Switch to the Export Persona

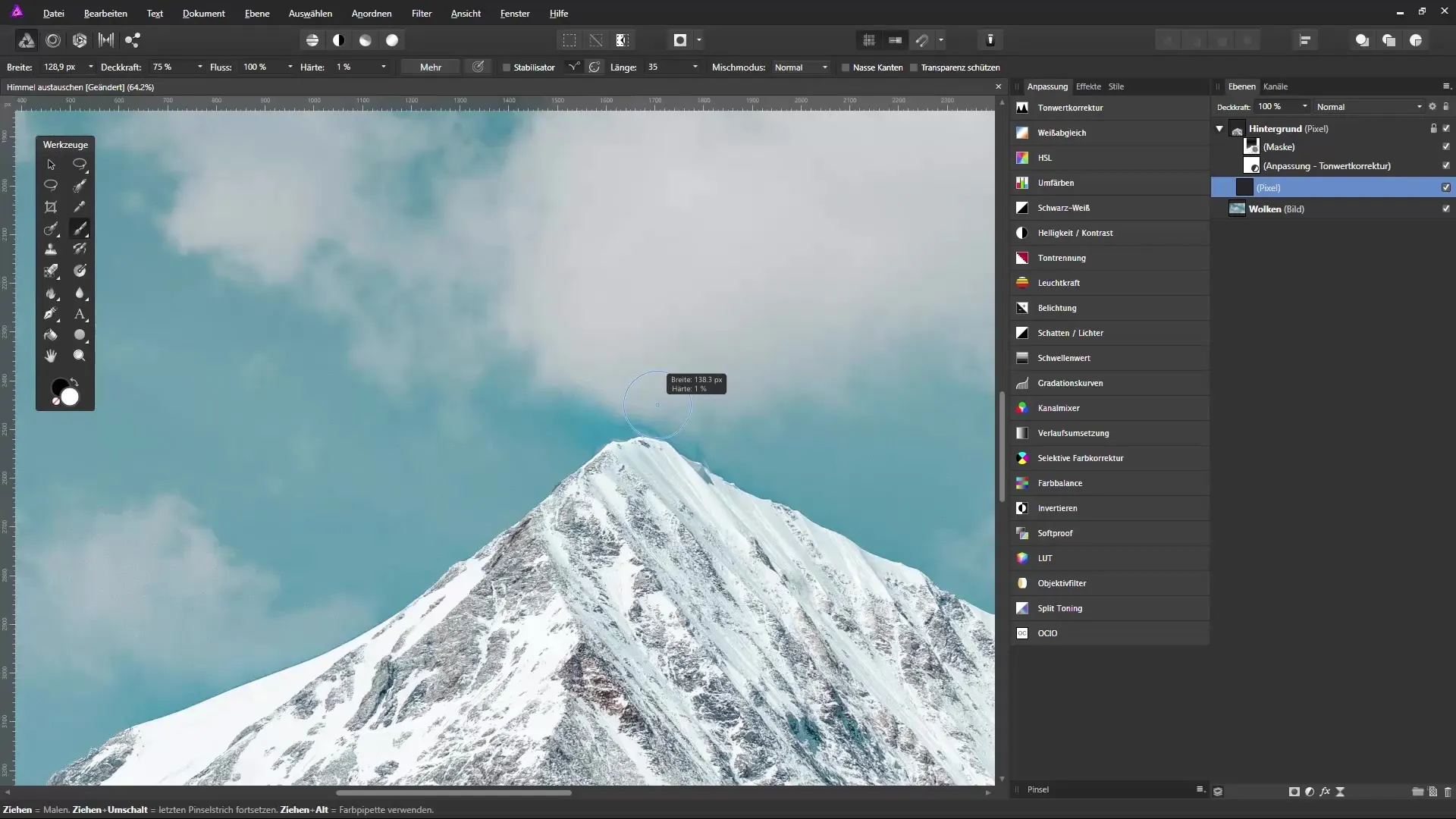[x=133, y=40]
